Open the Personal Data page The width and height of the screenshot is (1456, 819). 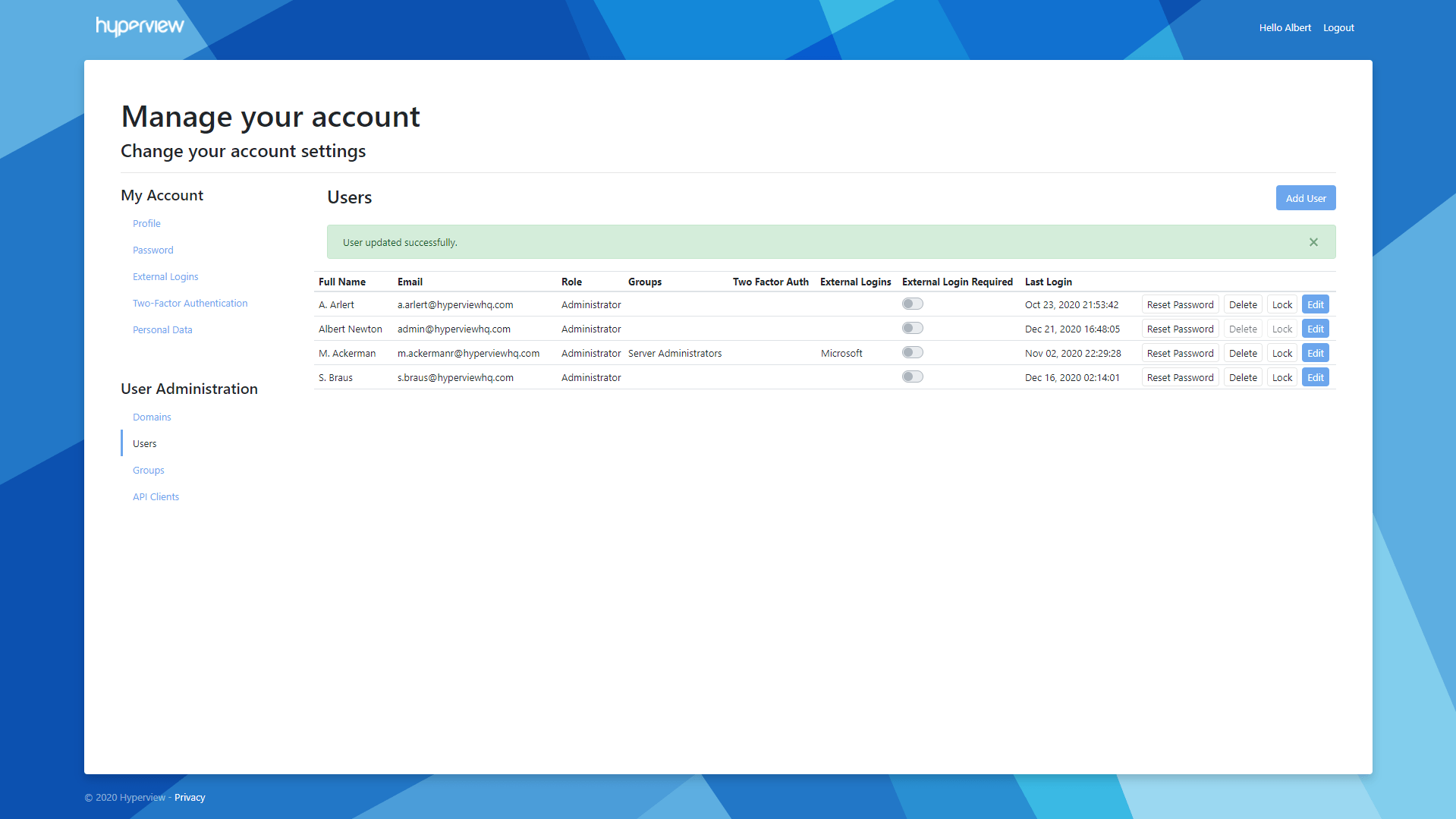(x=162, y=329)
